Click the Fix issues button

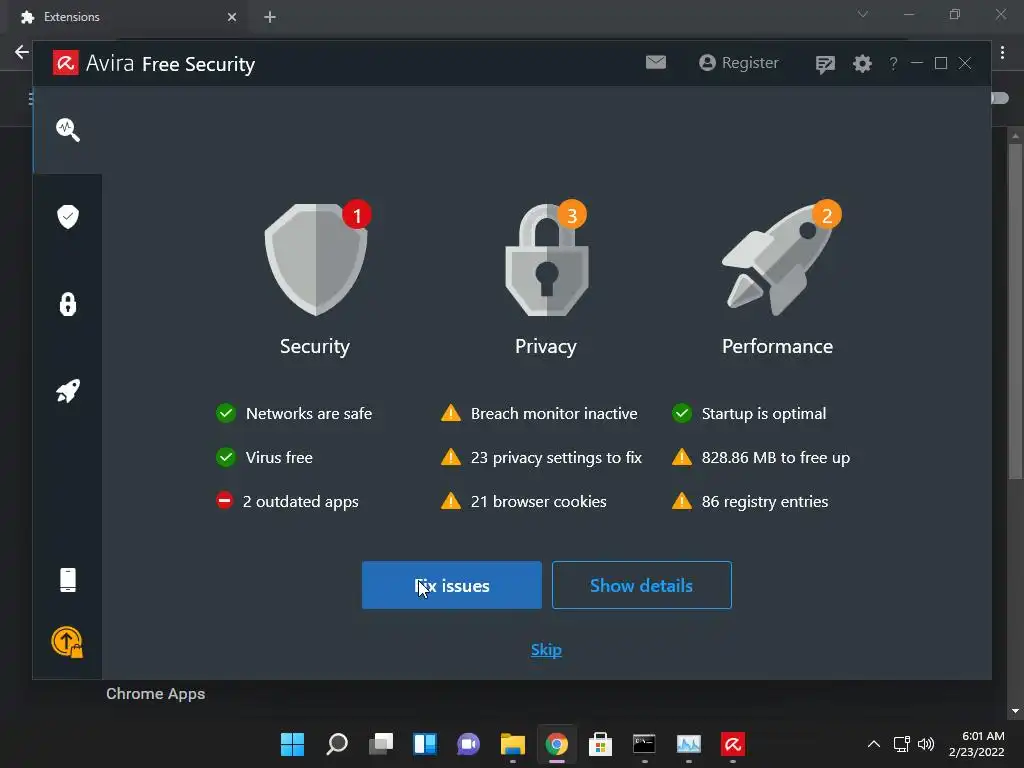452,585
